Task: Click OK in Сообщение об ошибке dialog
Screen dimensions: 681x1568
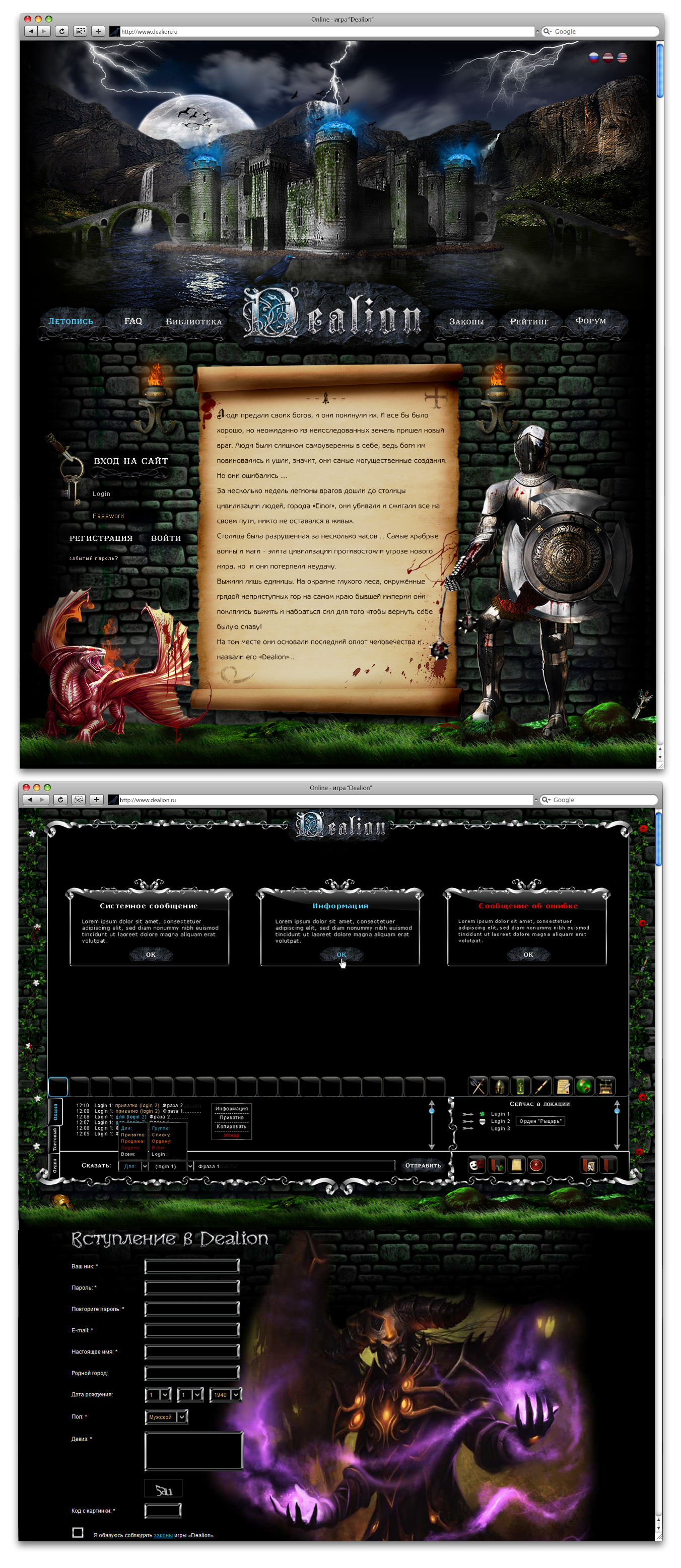Action: [x=528, y=954]
